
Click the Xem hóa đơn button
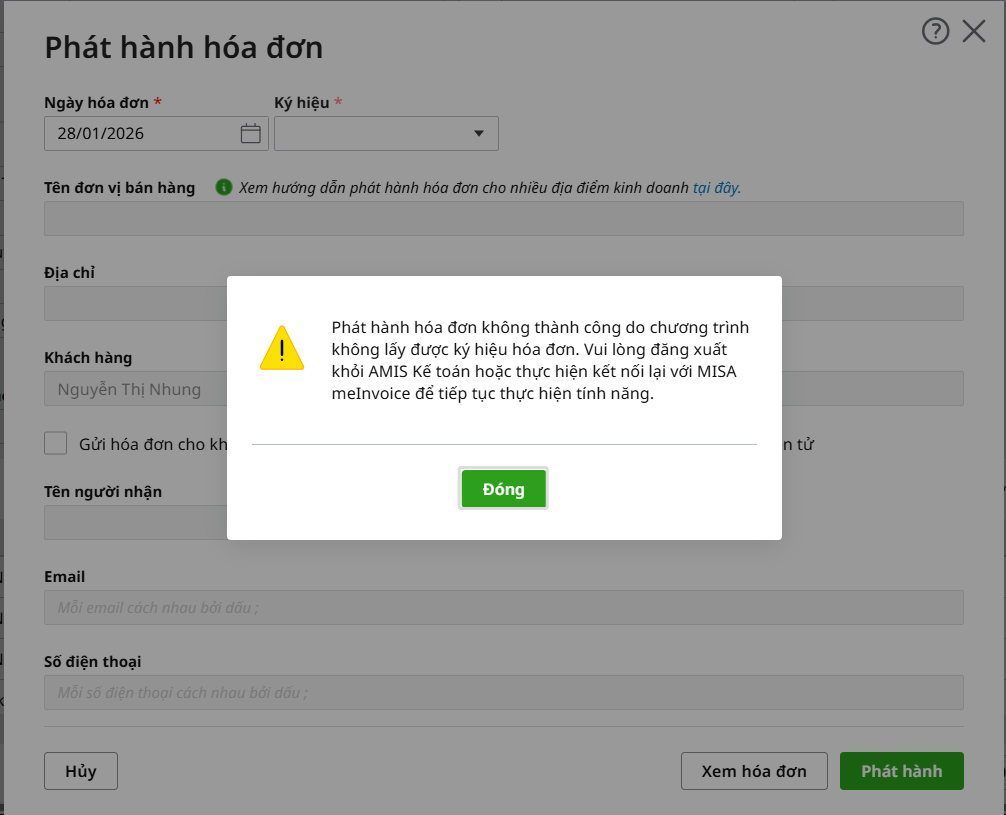tap(753, 771)
